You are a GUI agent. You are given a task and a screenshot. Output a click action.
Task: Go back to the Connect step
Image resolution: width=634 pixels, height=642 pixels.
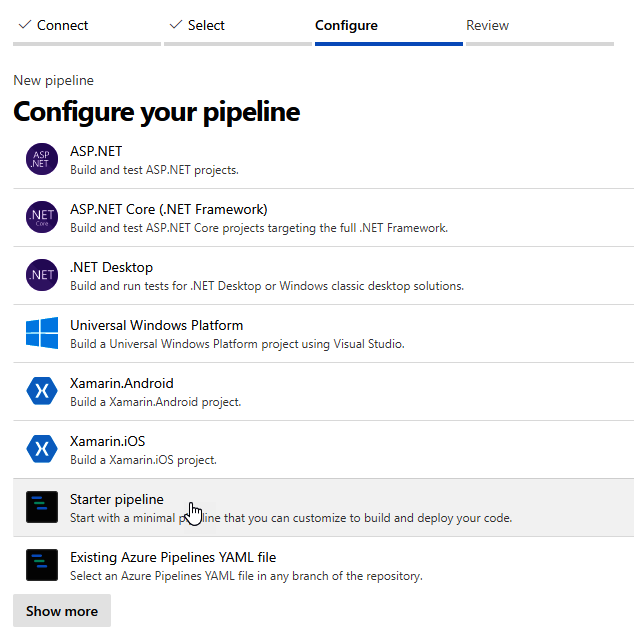tap(62, 25)
